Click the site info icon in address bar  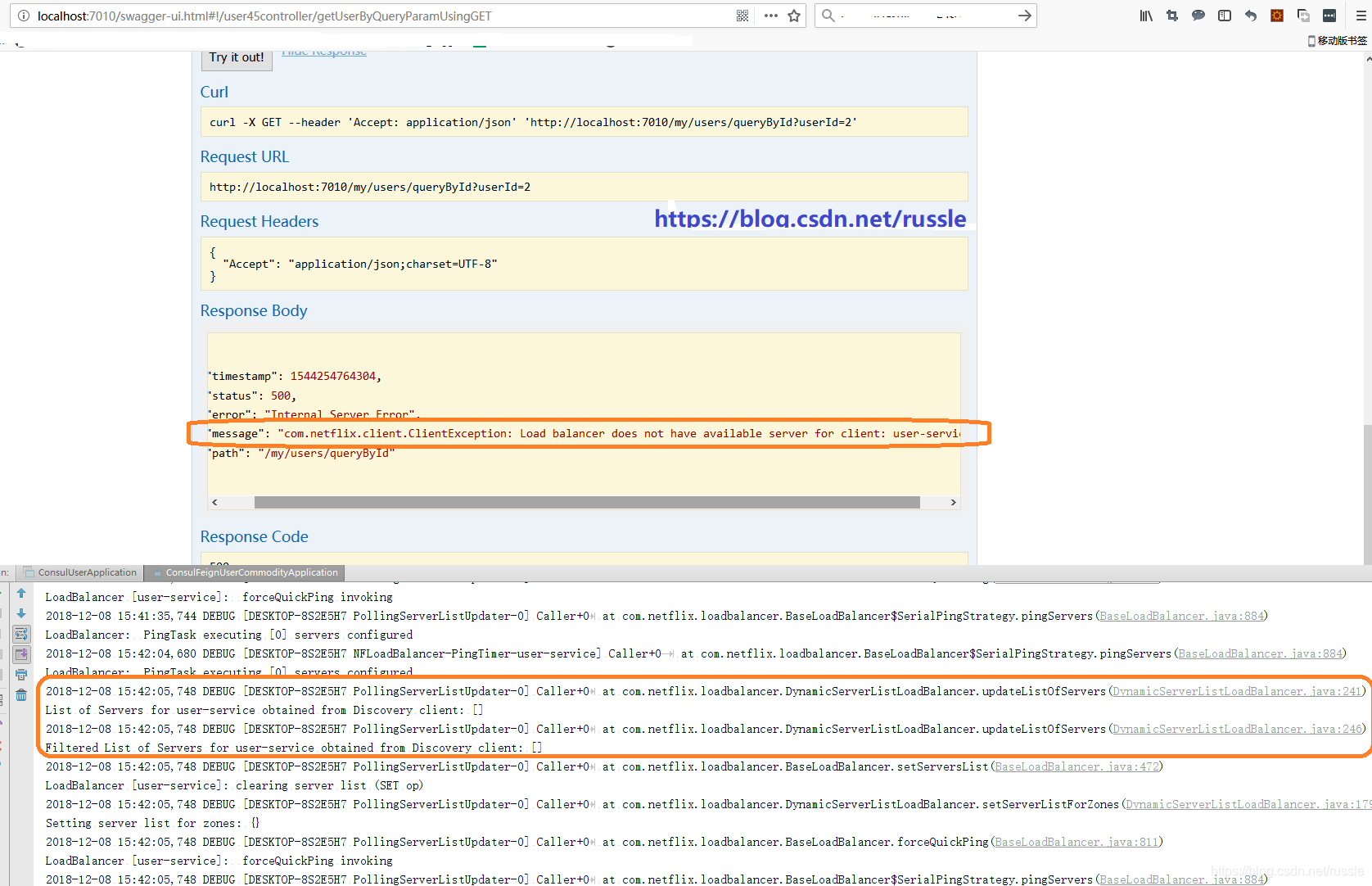tap(24, 16)
